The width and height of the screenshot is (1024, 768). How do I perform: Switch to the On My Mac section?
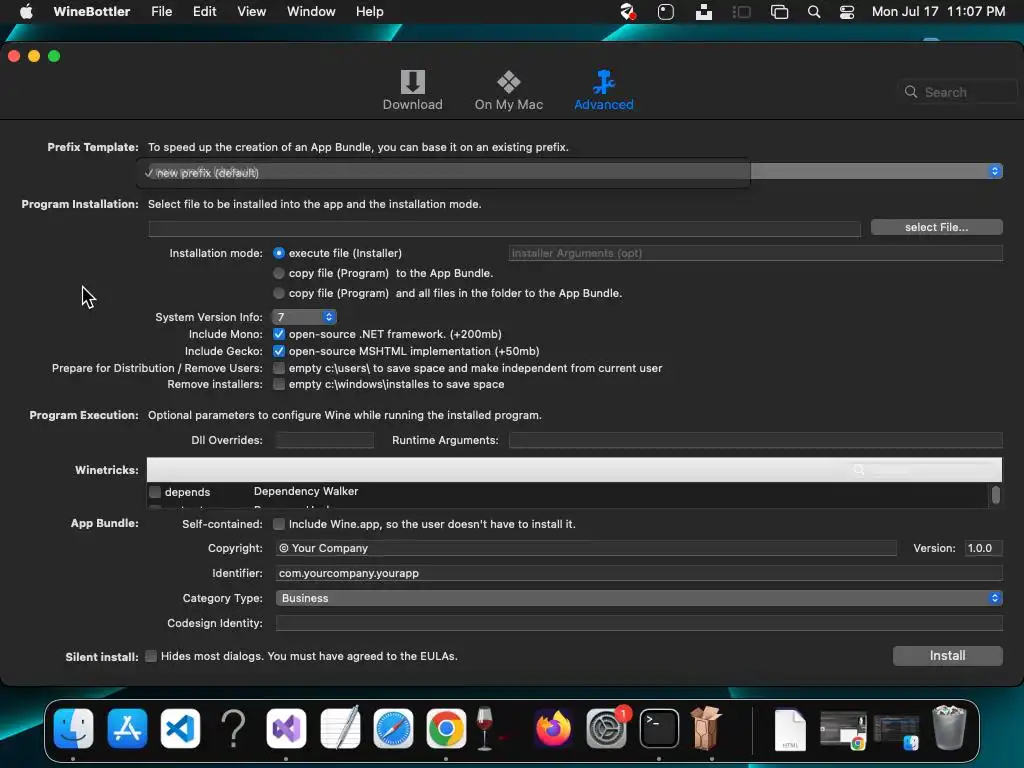(509, 90)
